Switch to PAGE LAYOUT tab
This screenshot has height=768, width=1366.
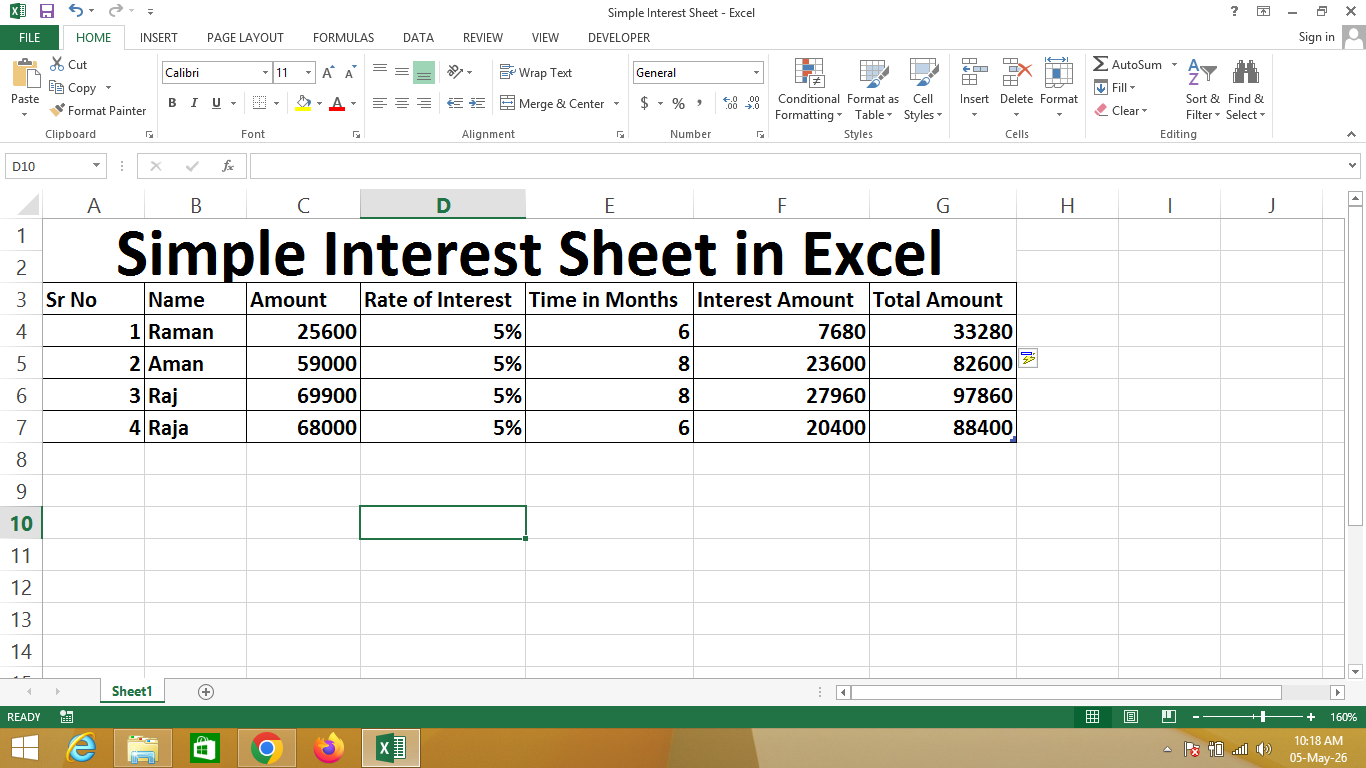245,37
